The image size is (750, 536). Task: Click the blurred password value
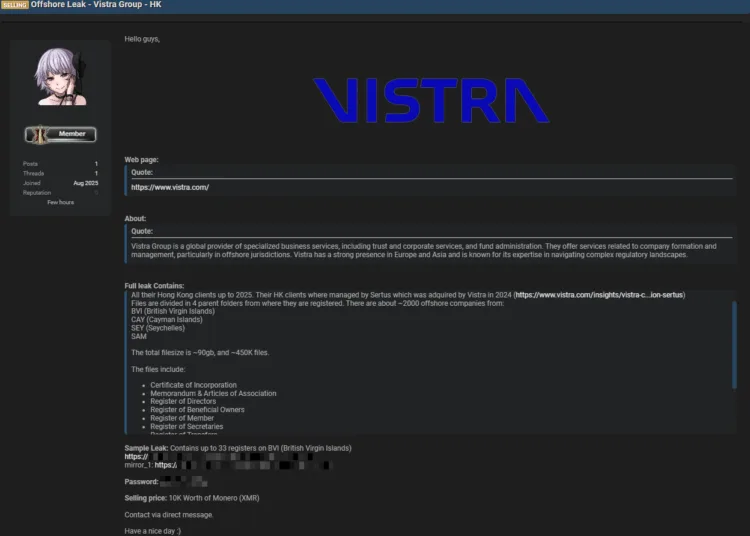pyautogui.click(x=184, y=481)
